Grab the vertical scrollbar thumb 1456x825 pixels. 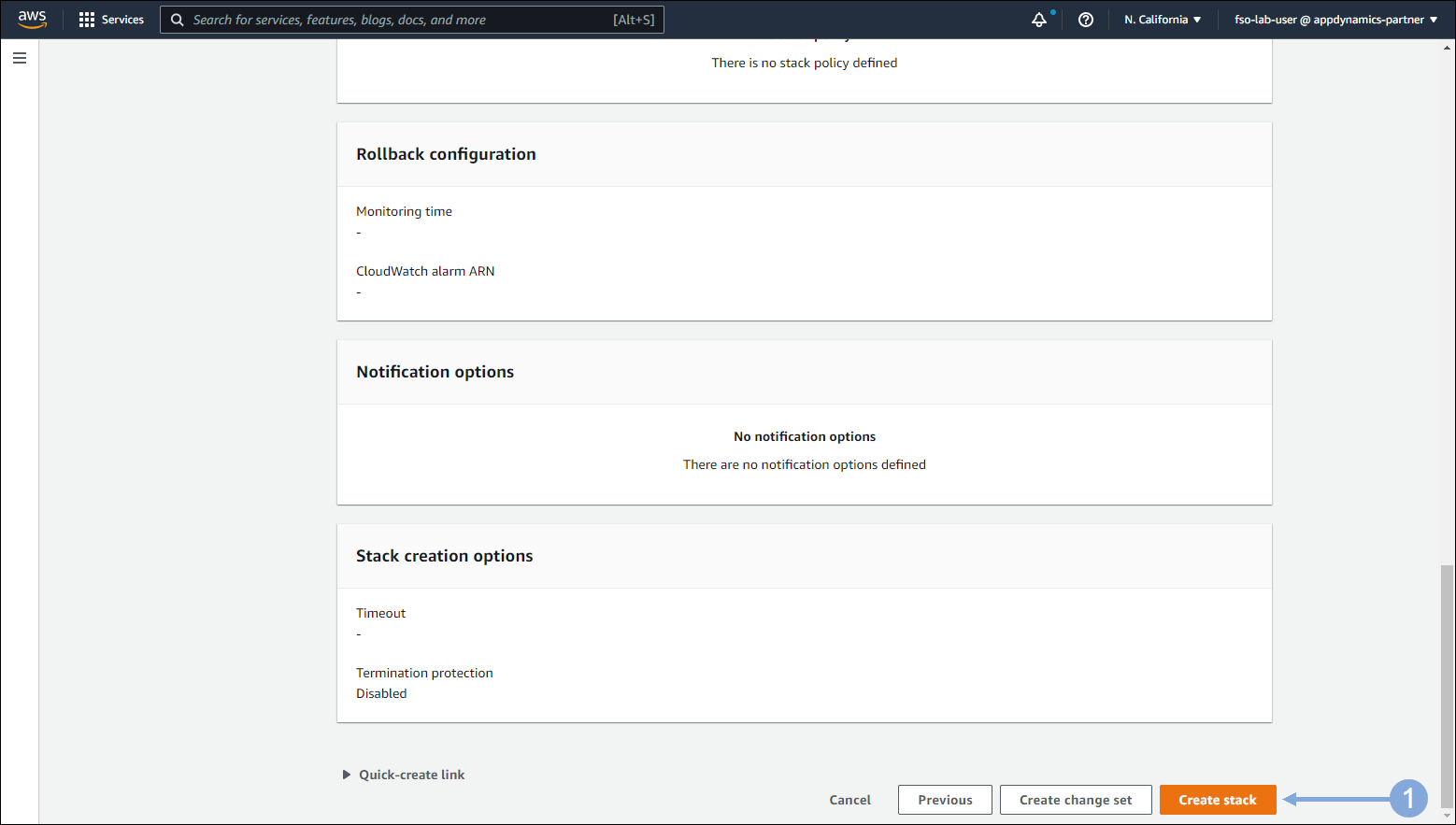tap(1447, 685)
